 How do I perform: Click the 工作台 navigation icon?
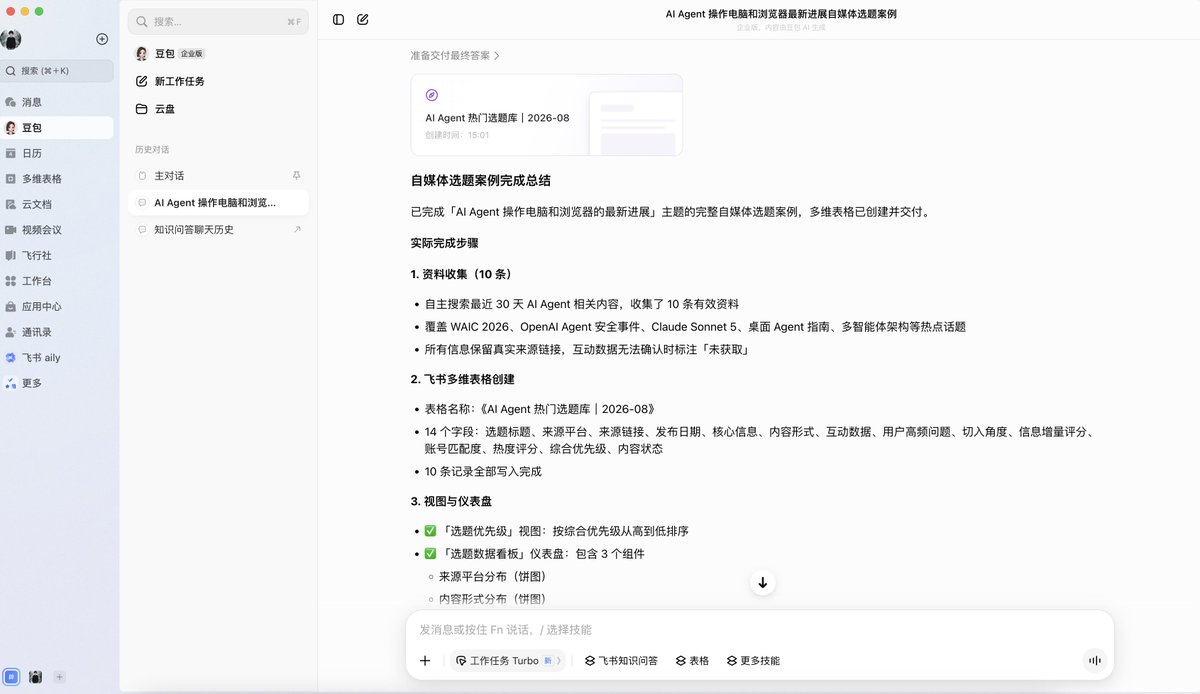click(11, 281)
